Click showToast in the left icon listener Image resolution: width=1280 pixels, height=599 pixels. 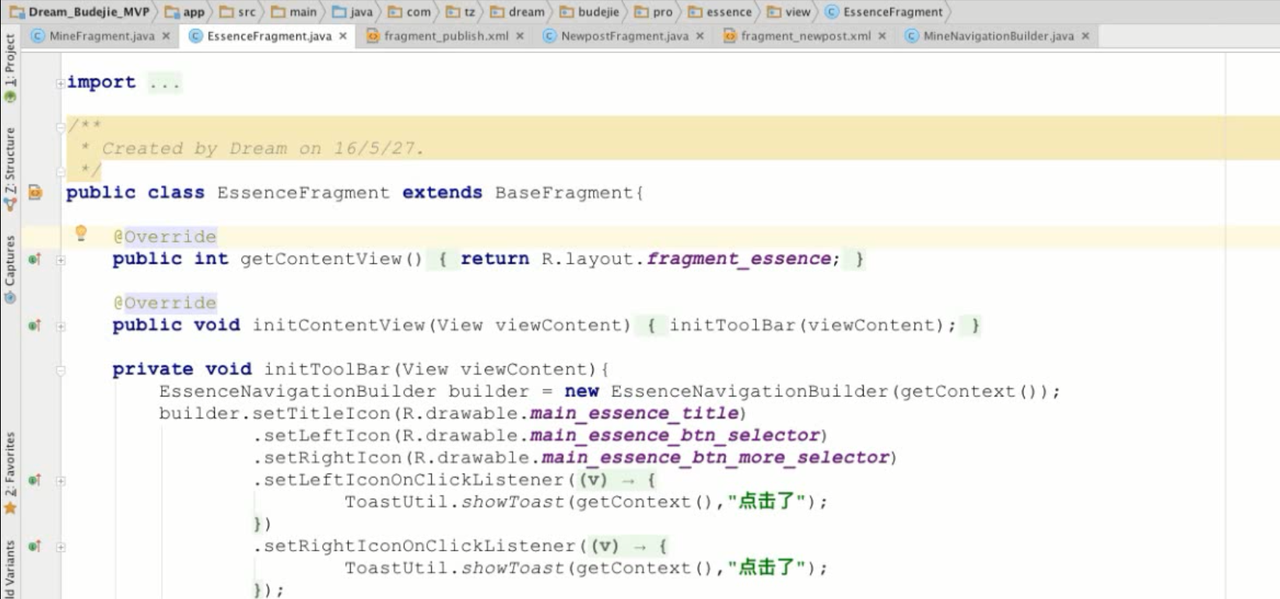[x=513, y=502]
